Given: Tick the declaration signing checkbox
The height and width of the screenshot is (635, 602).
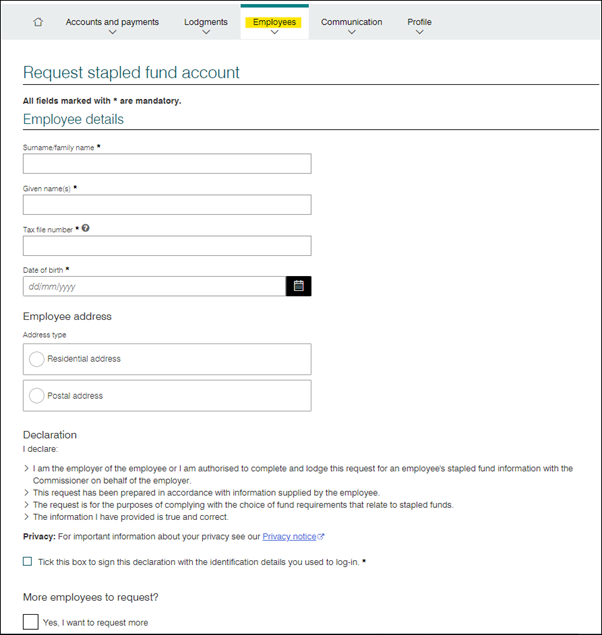Looking at the screenshot, I should [x=27, y=562].
